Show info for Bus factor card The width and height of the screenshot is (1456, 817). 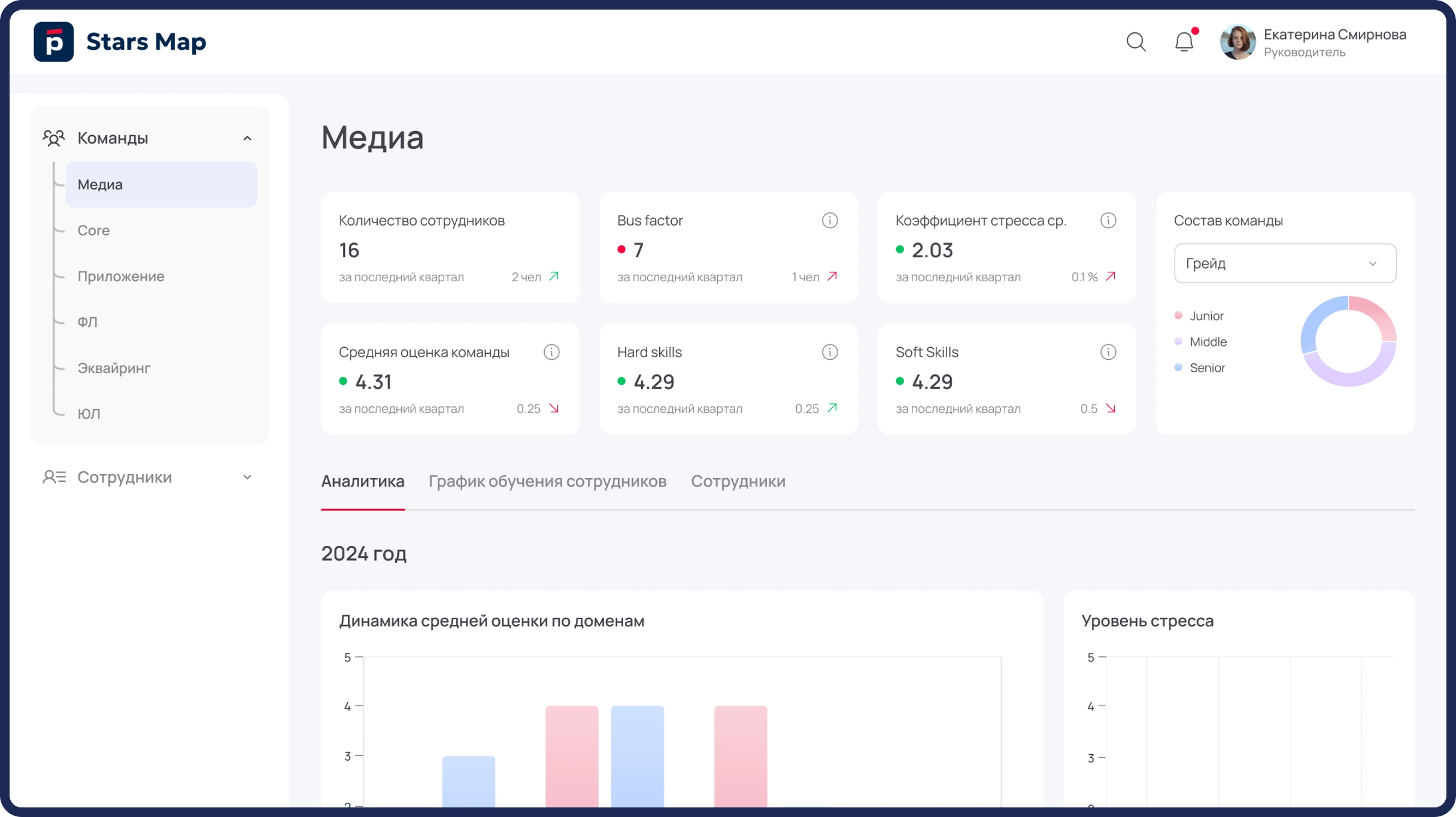pos(830,220)
